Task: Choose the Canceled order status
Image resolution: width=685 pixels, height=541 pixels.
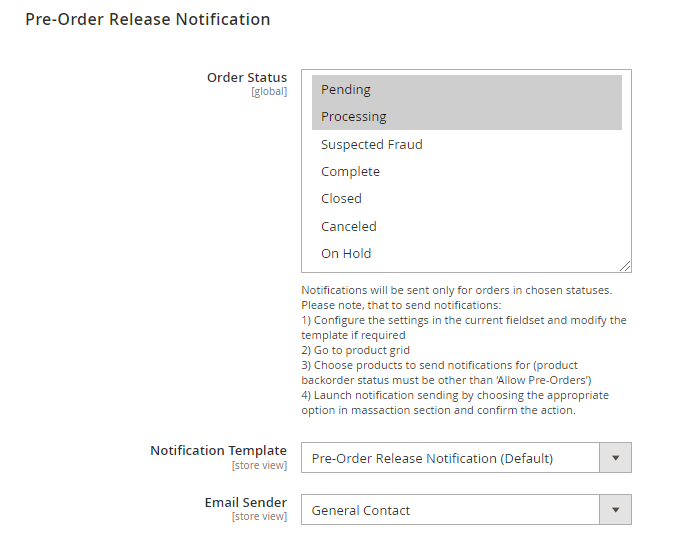Action: point(349,226)
